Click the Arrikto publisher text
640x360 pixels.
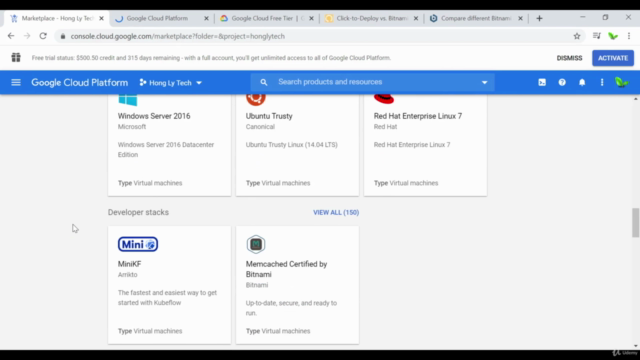coord(127,275)
